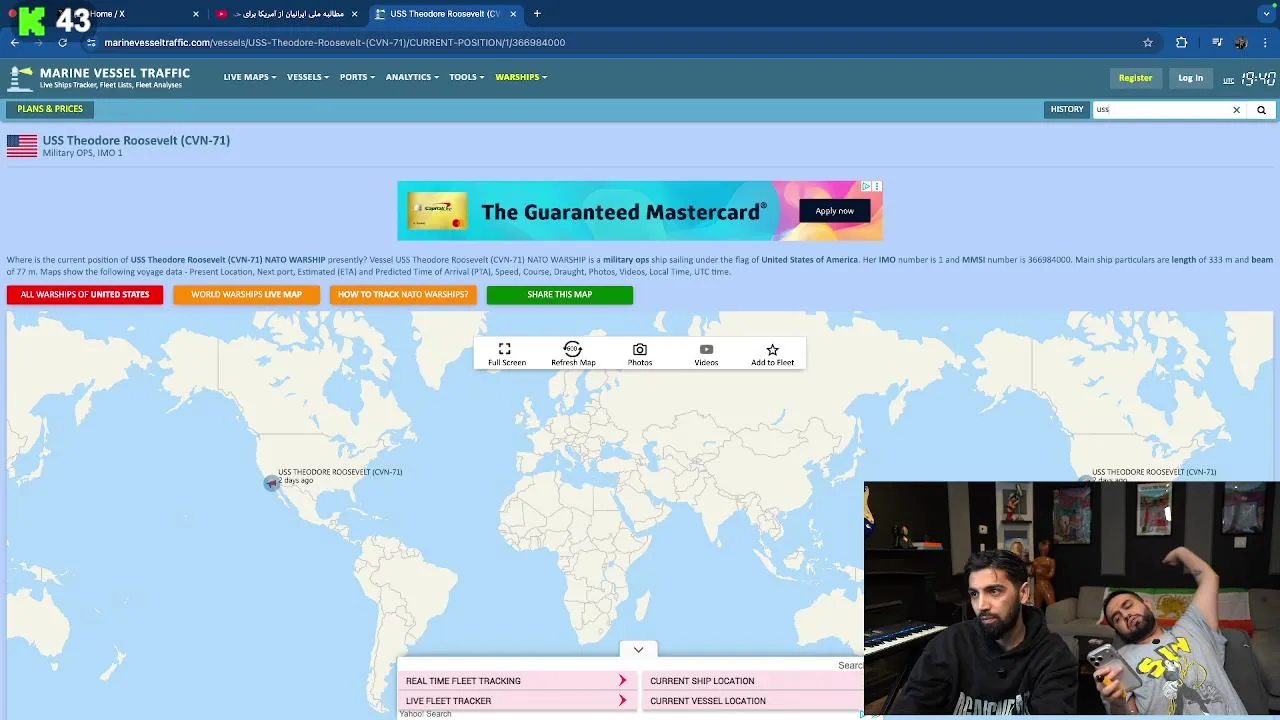Click the Refresh Map icon
Image resolution: width=1280 pixels, height=720 pixels.
point(572,349)
